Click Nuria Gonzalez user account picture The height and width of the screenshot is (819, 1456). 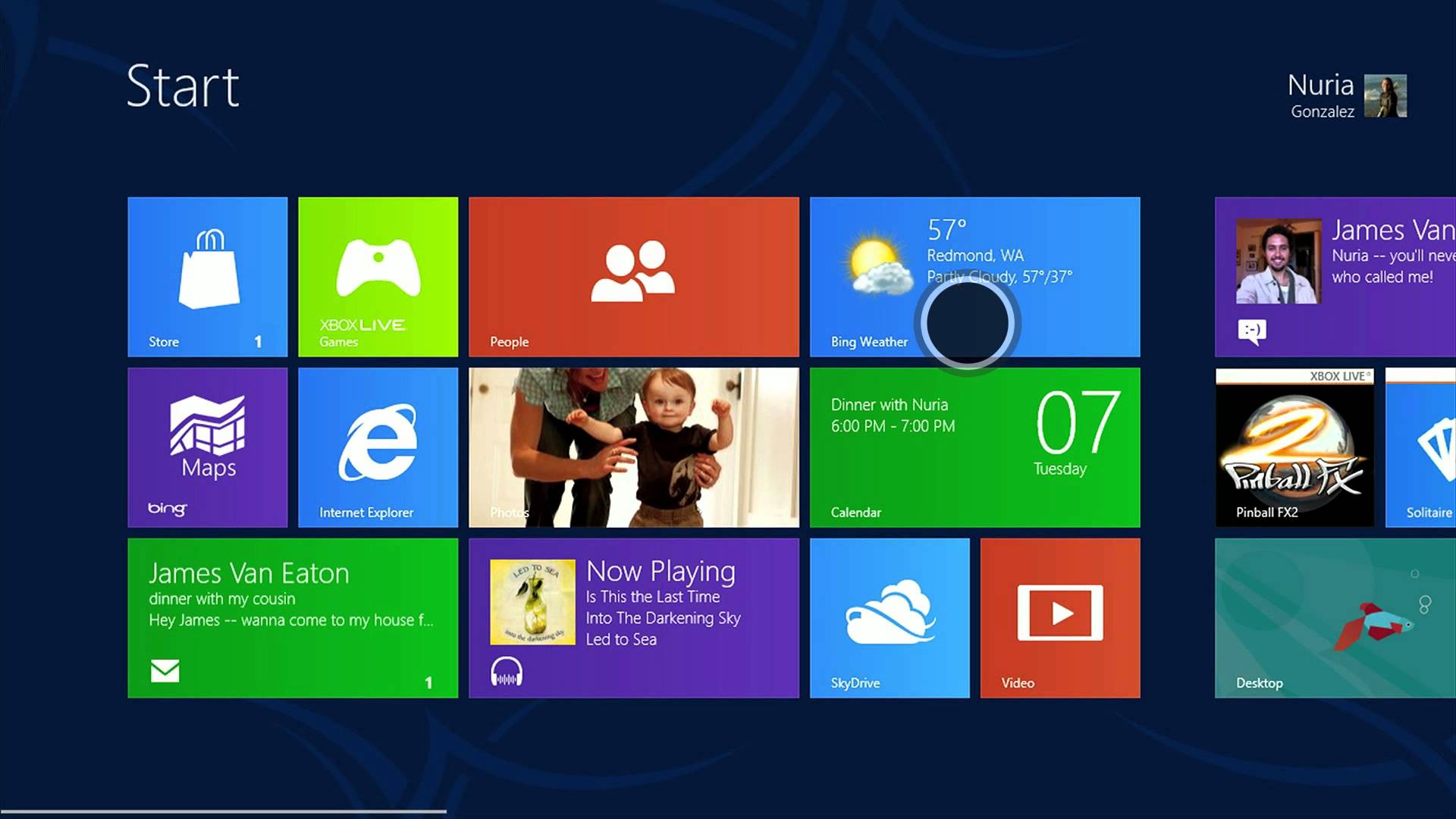1385,96
